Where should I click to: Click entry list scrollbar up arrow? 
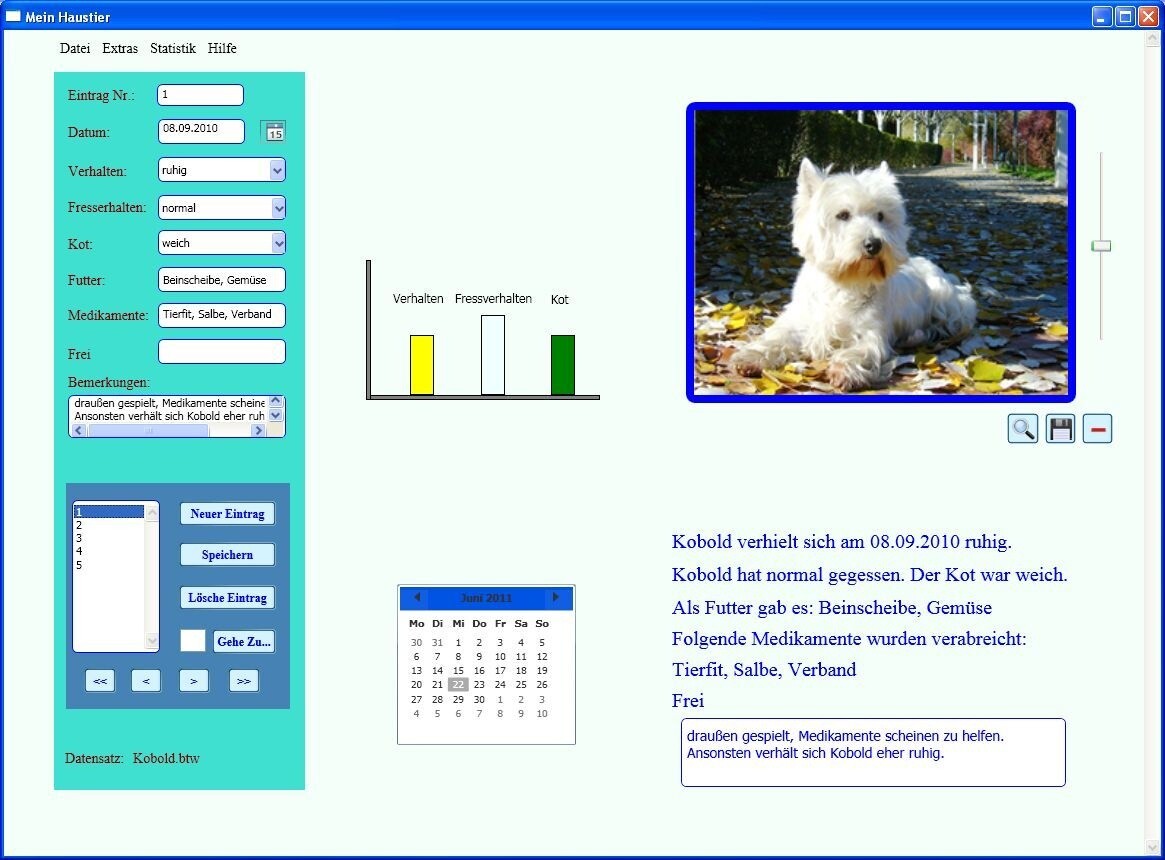152,512
